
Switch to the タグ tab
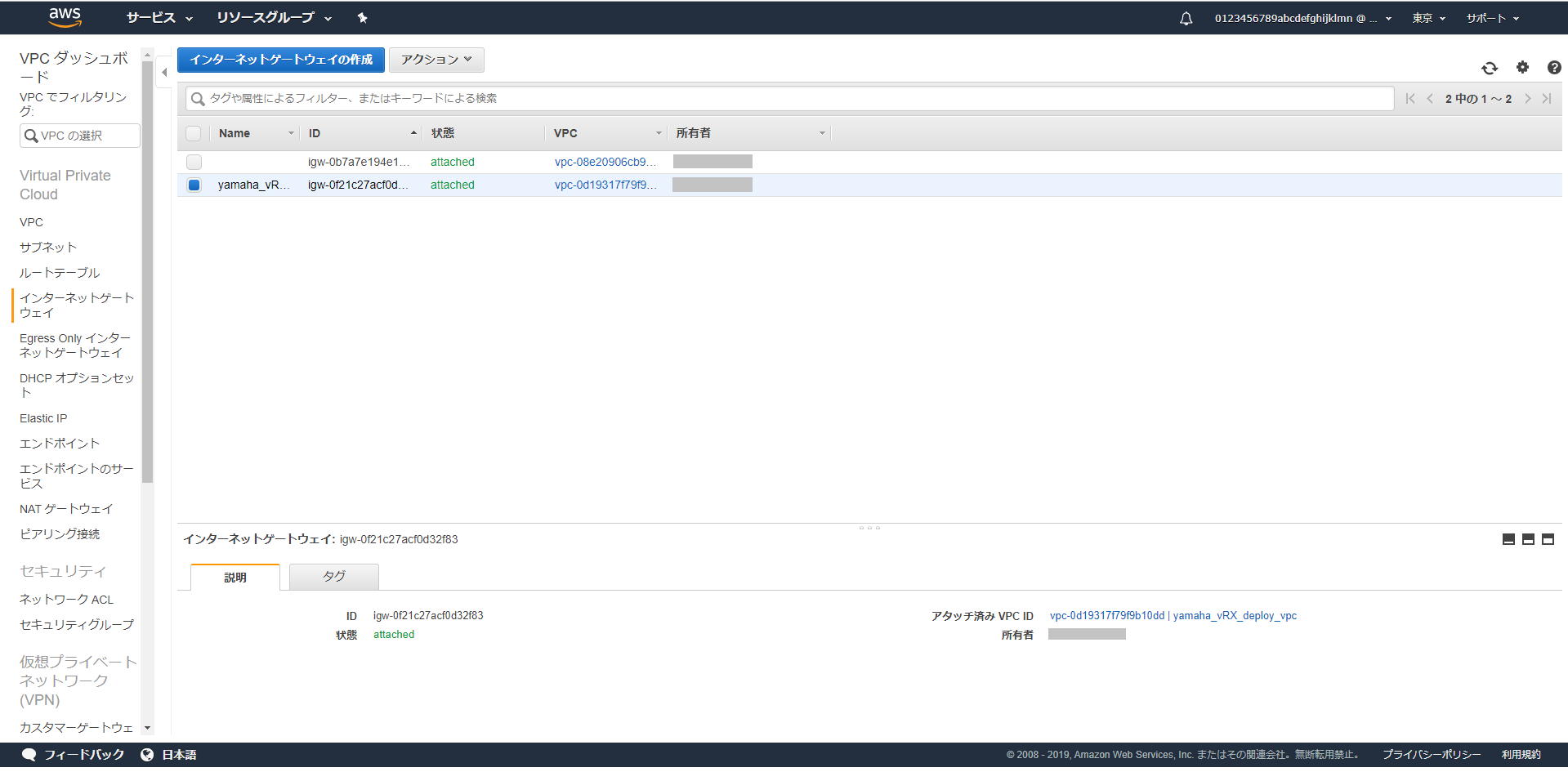click(x=333, y=577)
